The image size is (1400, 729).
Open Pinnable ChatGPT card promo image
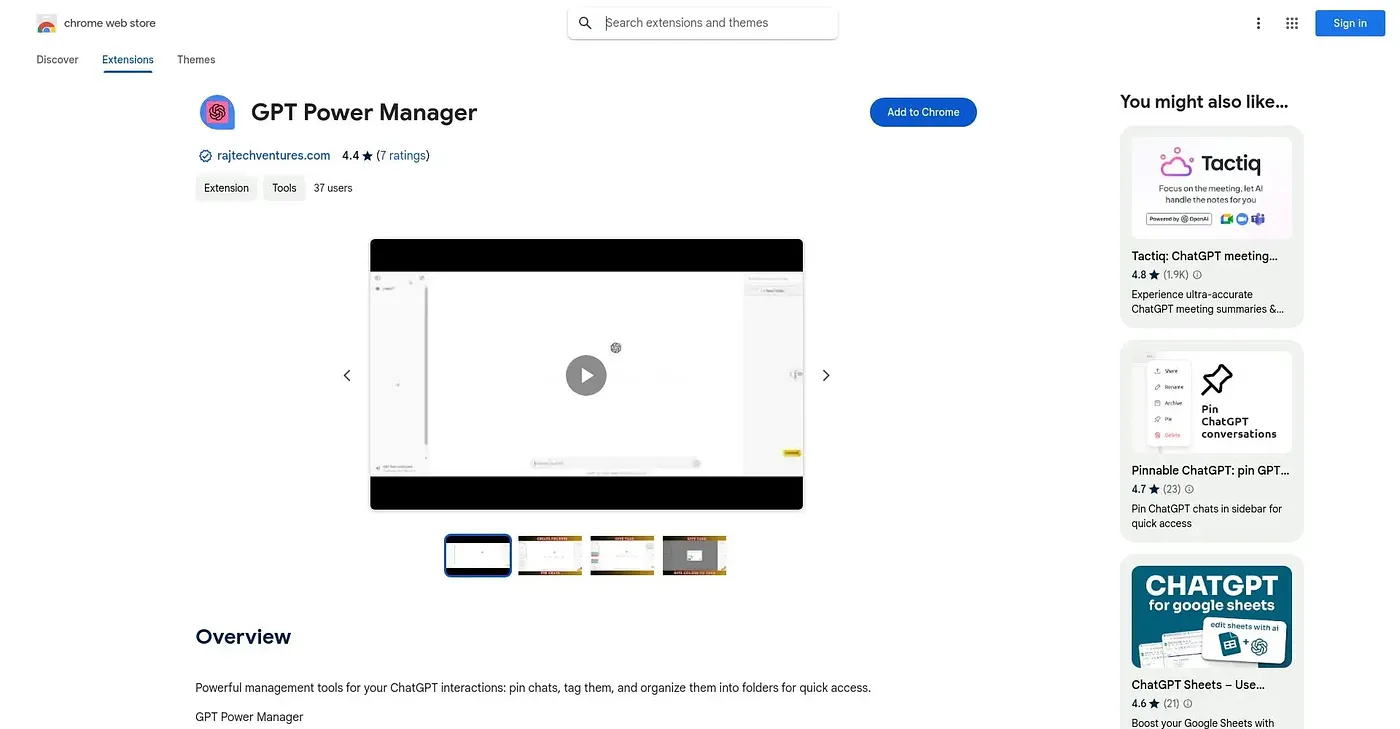(1212, 402)
